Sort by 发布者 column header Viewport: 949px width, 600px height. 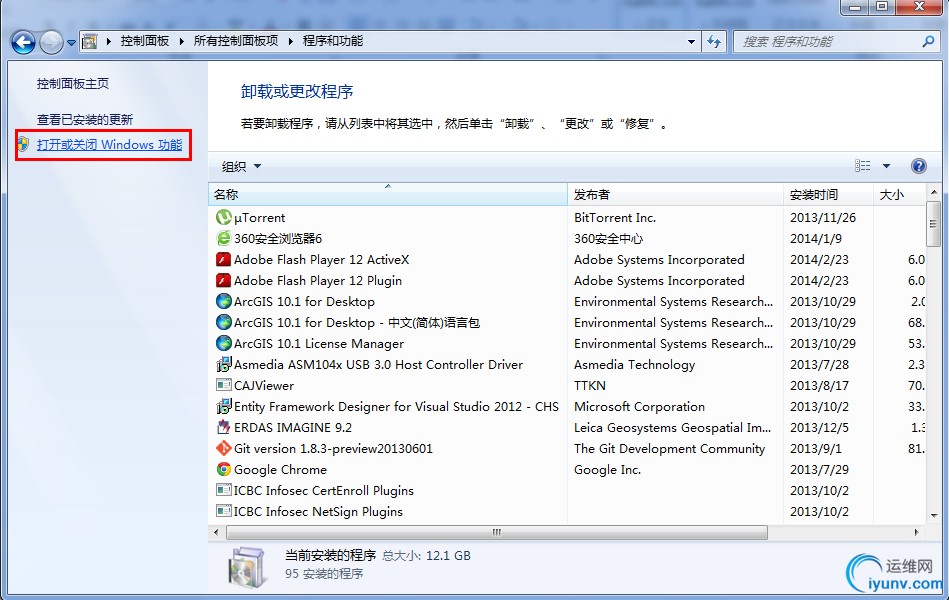[x=675, y=194]
